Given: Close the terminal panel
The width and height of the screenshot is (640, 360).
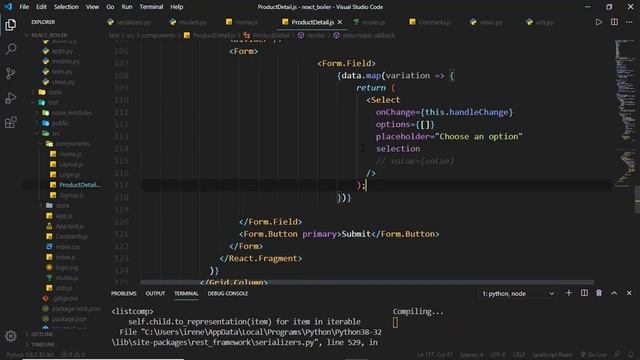Looking at the screenshot, I should coord(629,293).
